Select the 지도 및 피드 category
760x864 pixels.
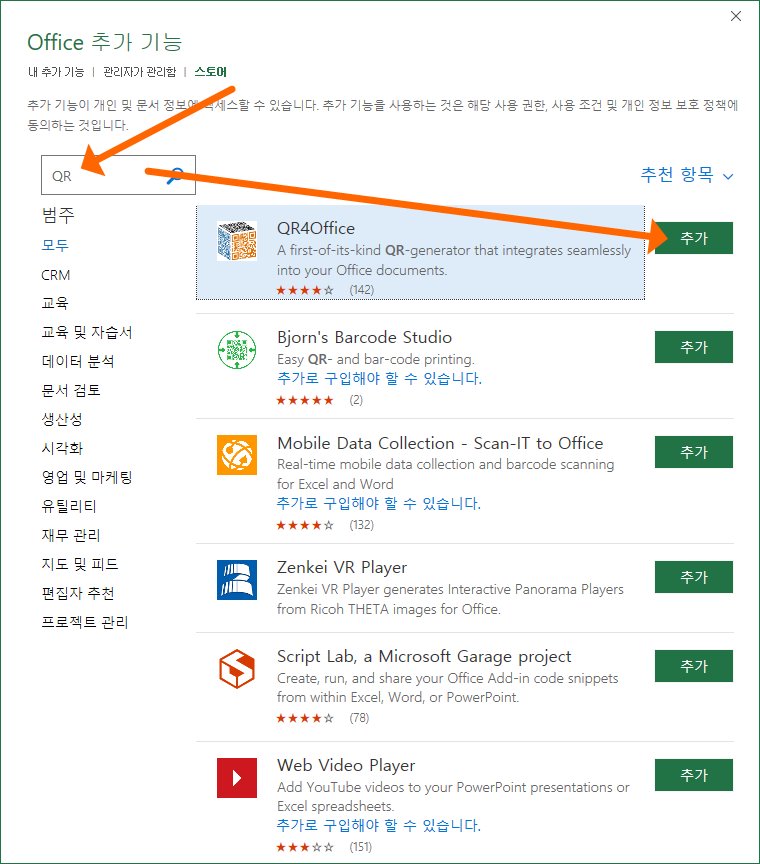click(80, 564)
